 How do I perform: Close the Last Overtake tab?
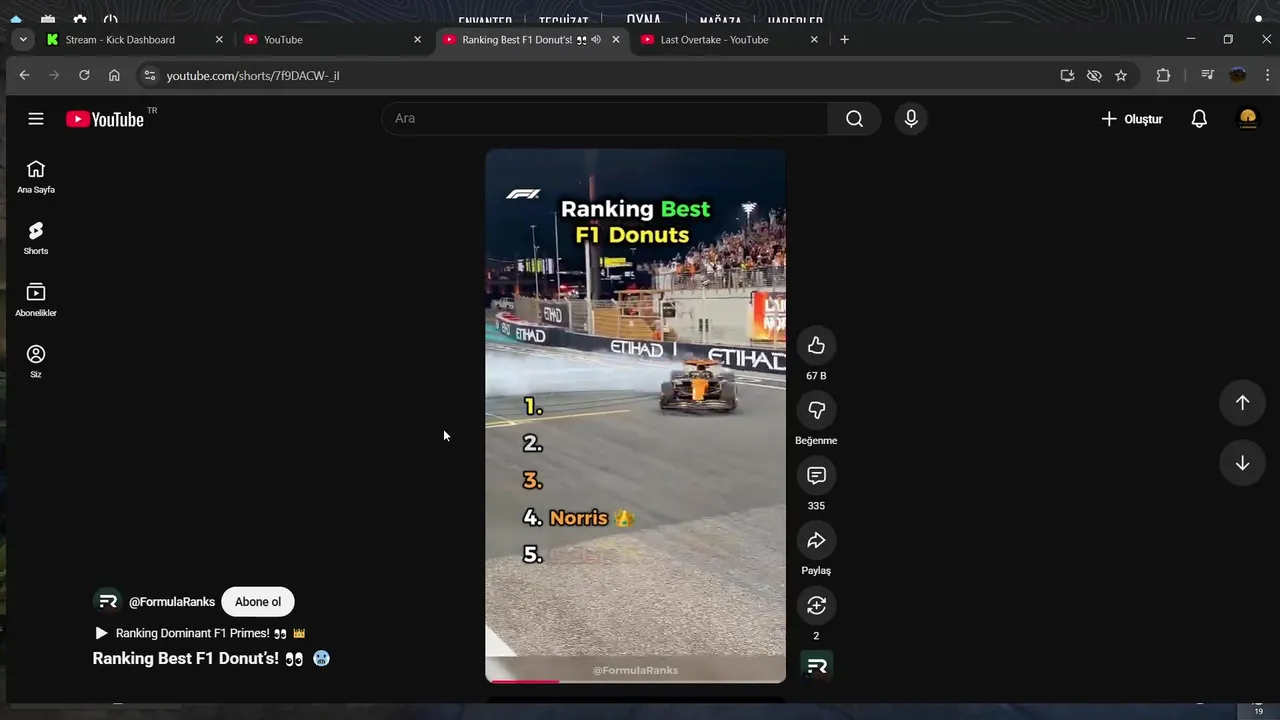[814, 40]
